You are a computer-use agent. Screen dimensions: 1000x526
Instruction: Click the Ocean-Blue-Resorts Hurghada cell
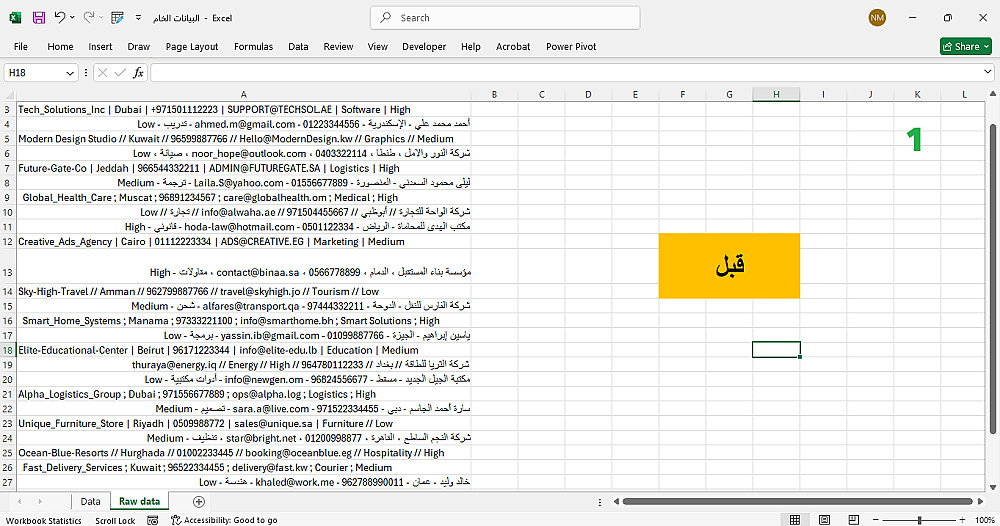(x=244, y=453)
